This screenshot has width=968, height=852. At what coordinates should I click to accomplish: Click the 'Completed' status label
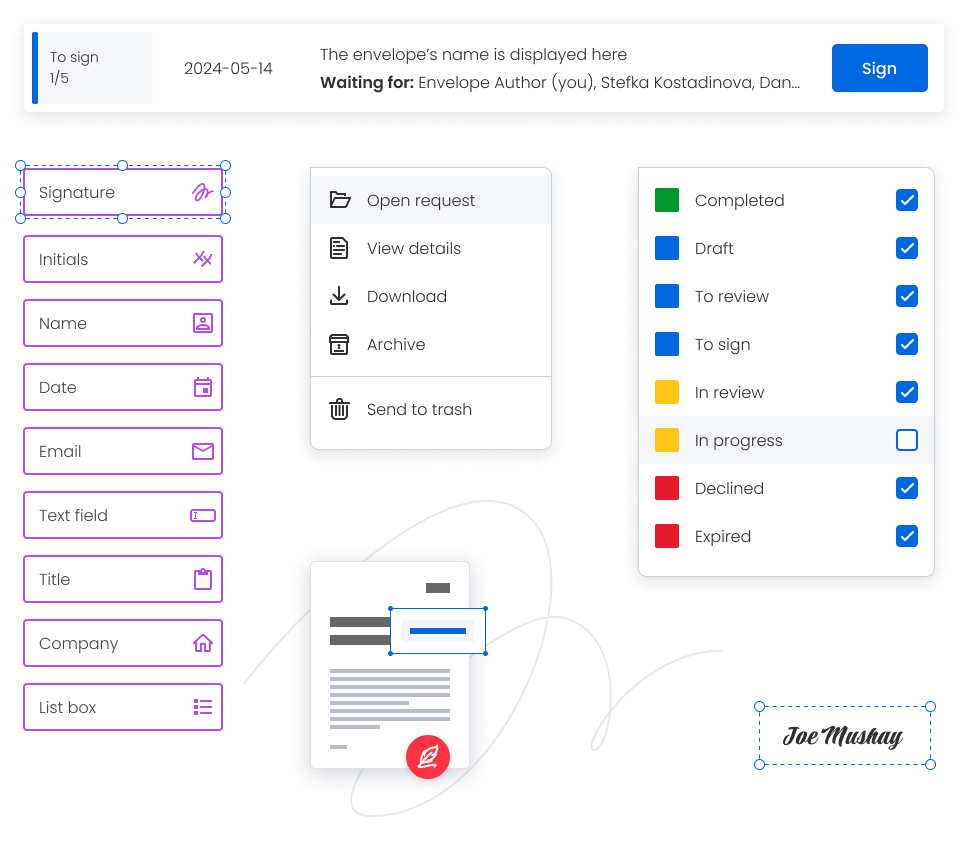pyautogui.click(x=739, y=201)
